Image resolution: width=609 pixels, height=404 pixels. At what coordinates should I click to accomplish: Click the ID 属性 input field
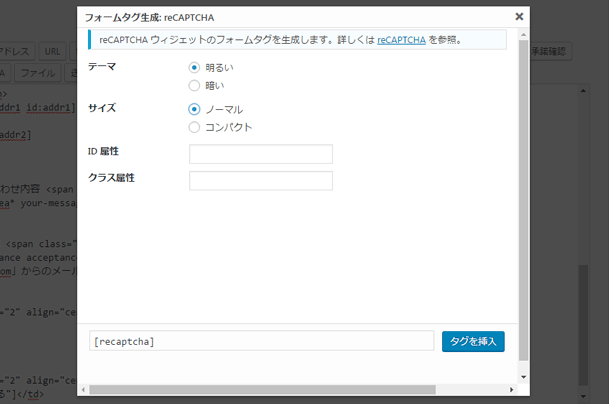261,154
